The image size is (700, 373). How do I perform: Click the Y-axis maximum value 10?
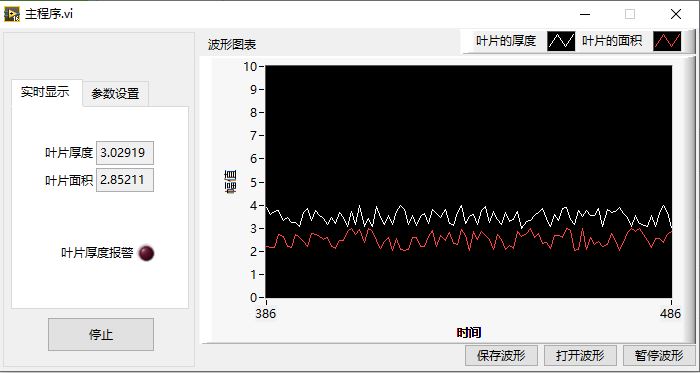pyautogui.click(x=250, y=66)
